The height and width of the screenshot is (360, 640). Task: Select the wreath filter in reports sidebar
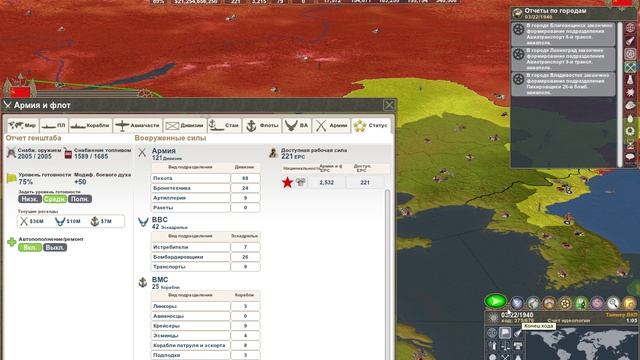coord(631,131)
